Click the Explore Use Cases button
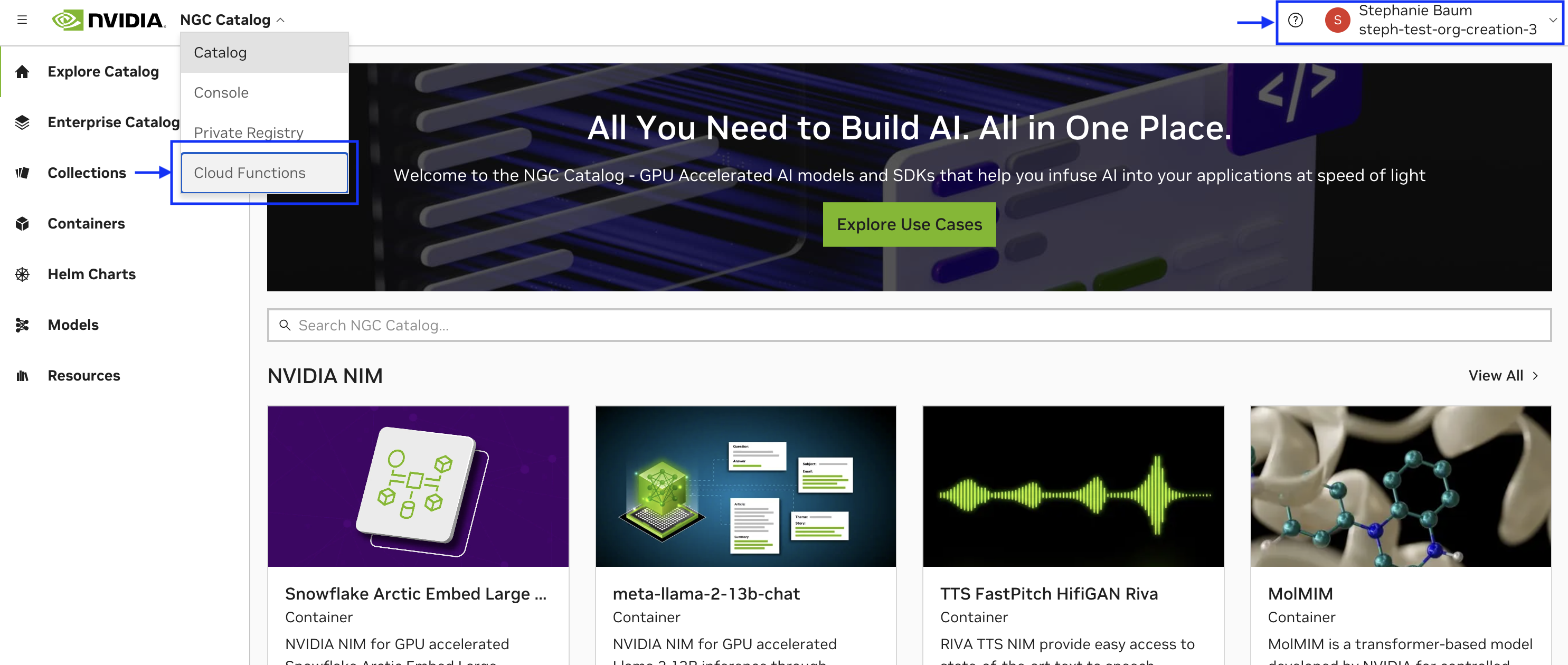Image resolution: width=1568 pixels, height=665 pixels. coord(909,224)
